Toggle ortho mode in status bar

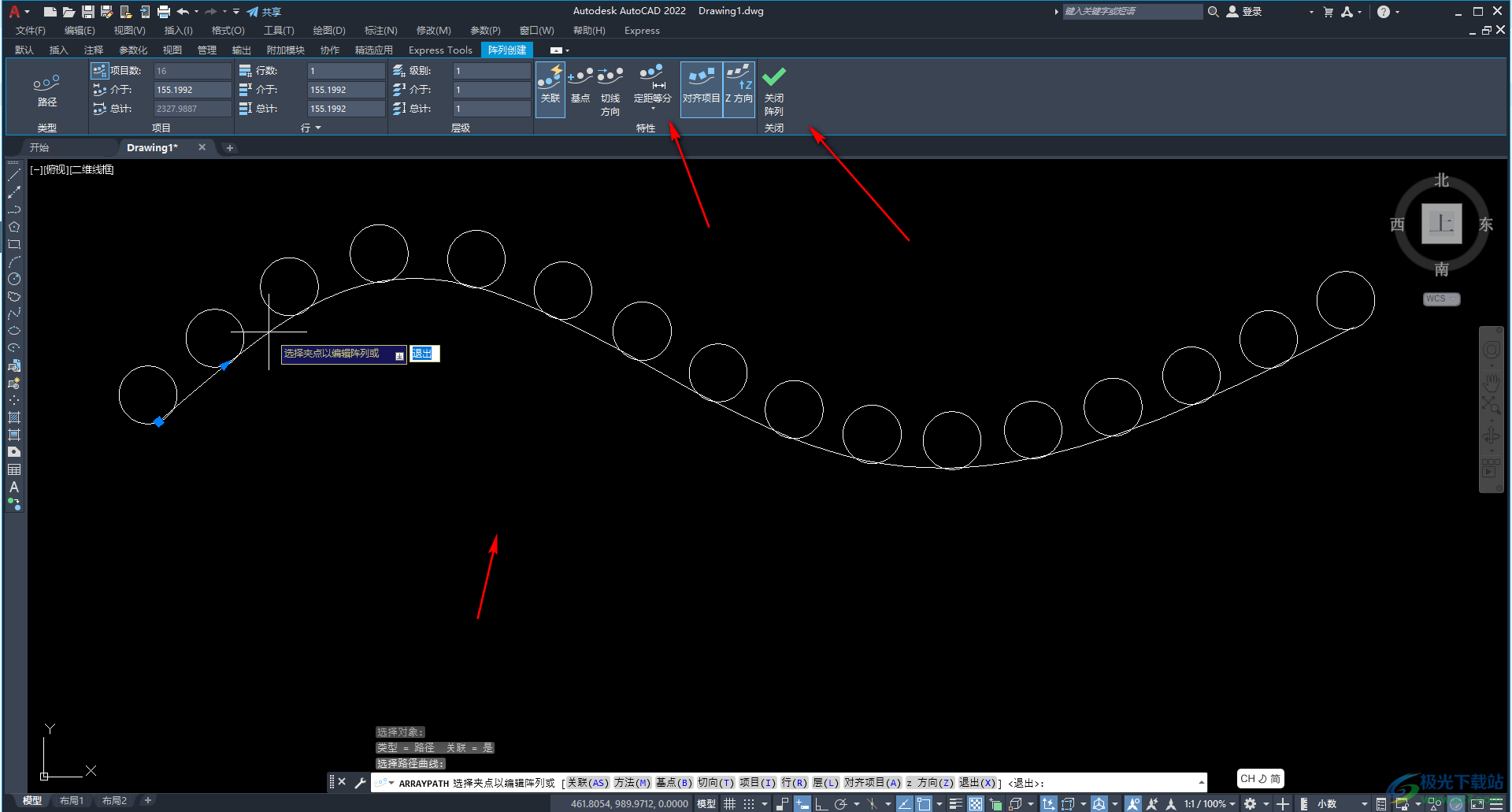pos(821,804)
